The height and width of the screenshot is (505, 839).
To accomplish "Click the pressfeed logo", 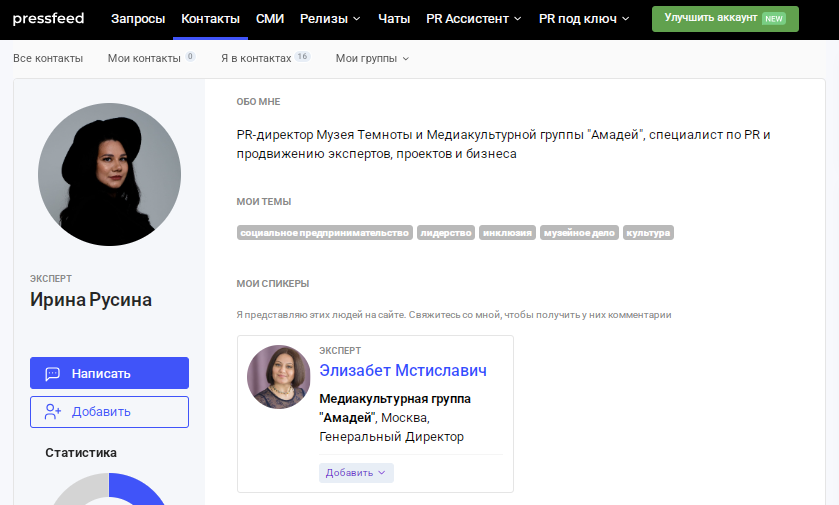I will click(48, 19).
